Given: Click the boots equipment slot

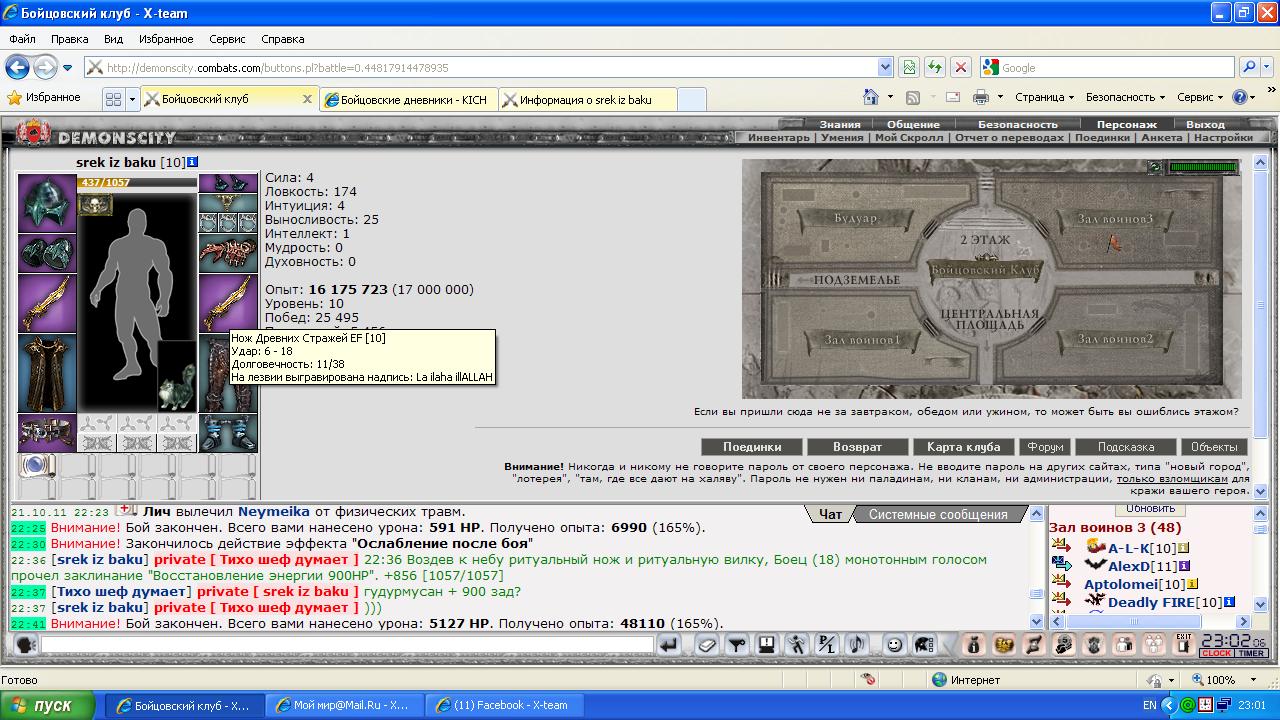Looking at the screenshot, I should [228, 433].
